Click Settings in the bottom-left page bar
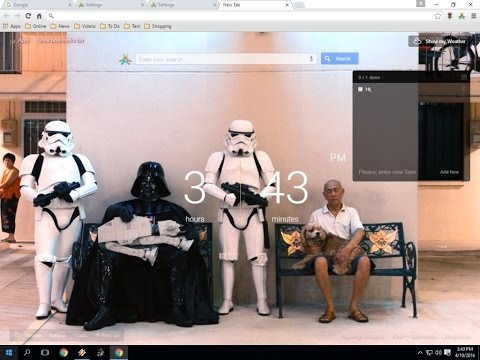 [57, 335]
